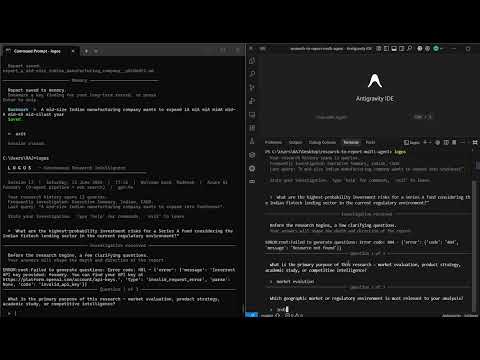
Task: Switch to the Output panel tab
Action: pyautogui.click(x=295, y=142)
